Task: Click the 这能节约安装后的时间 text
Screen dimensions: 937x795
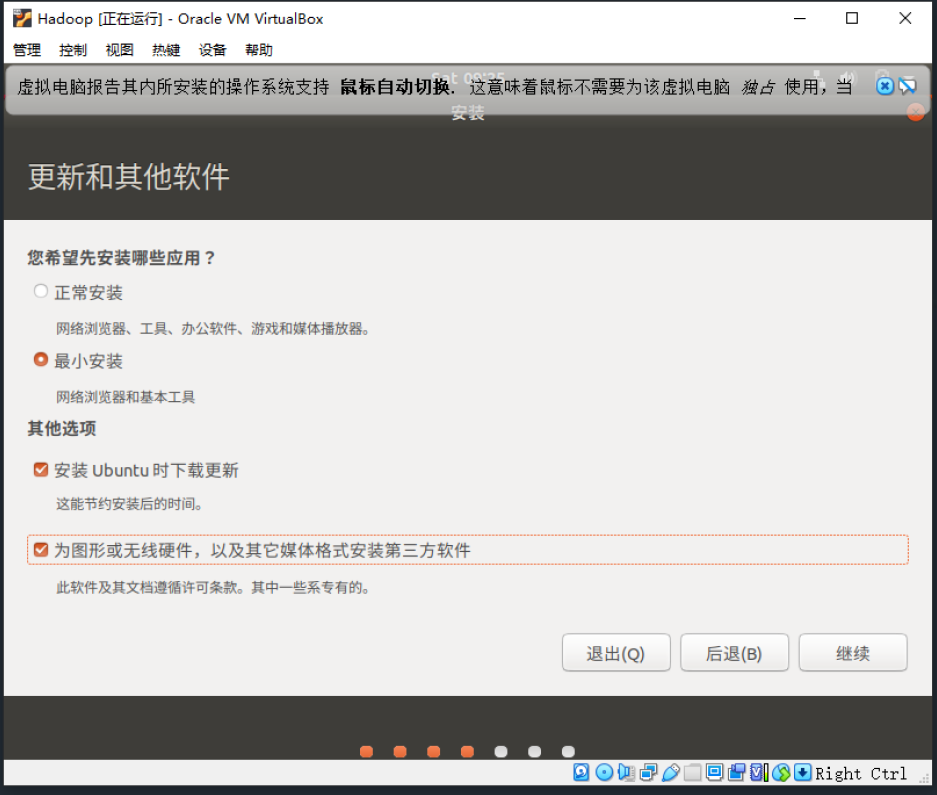Action: point(129,504)
